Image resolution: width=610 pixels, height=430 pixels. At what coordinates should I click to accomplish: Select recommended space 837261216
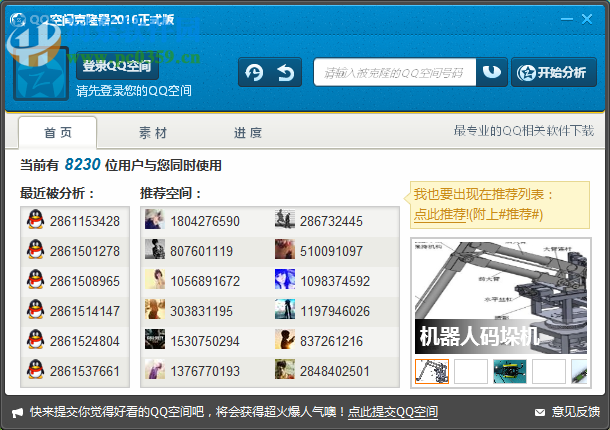click(331, 341)
